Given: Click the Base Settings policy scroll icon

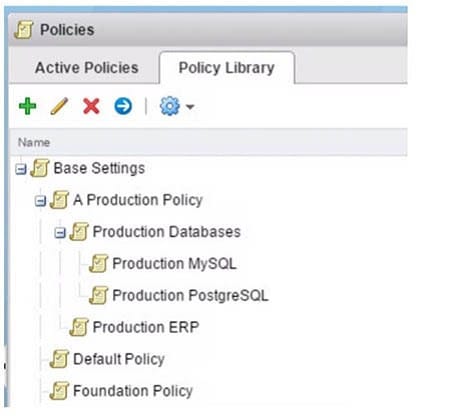Looking at the screenshot, I should pos(40,168).
